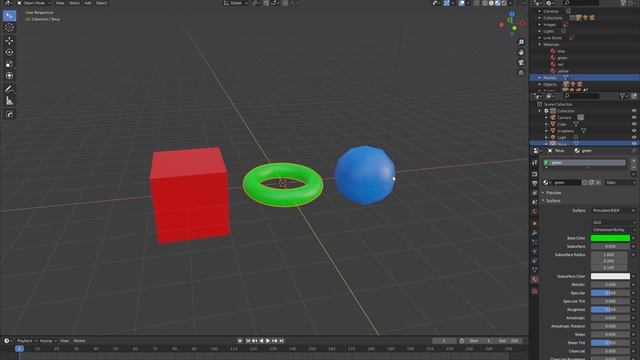The width and height of the screenshot is (640, 360).
Task: Jump to the last frame
Action: pyautogui.click(x=281, y=341)
